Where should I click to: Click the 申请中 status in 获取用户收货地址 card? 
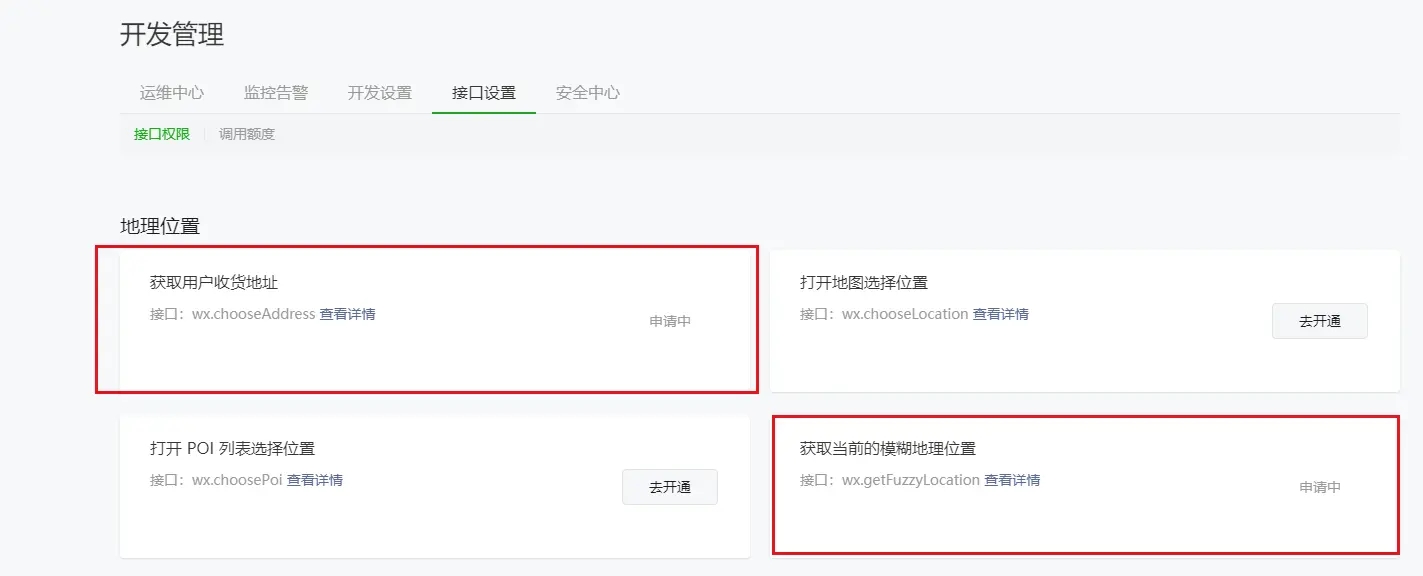coord(670,321)
